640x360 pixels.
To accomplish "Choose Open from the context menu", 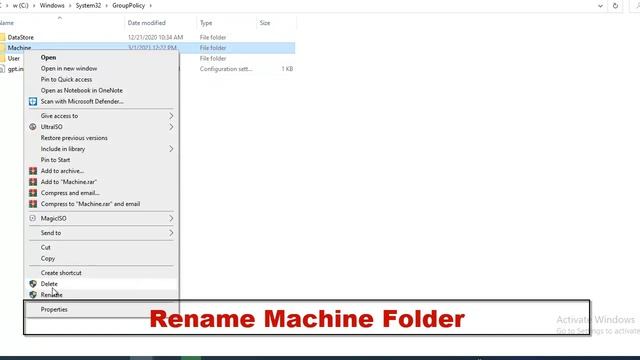I will coord(48,58).
